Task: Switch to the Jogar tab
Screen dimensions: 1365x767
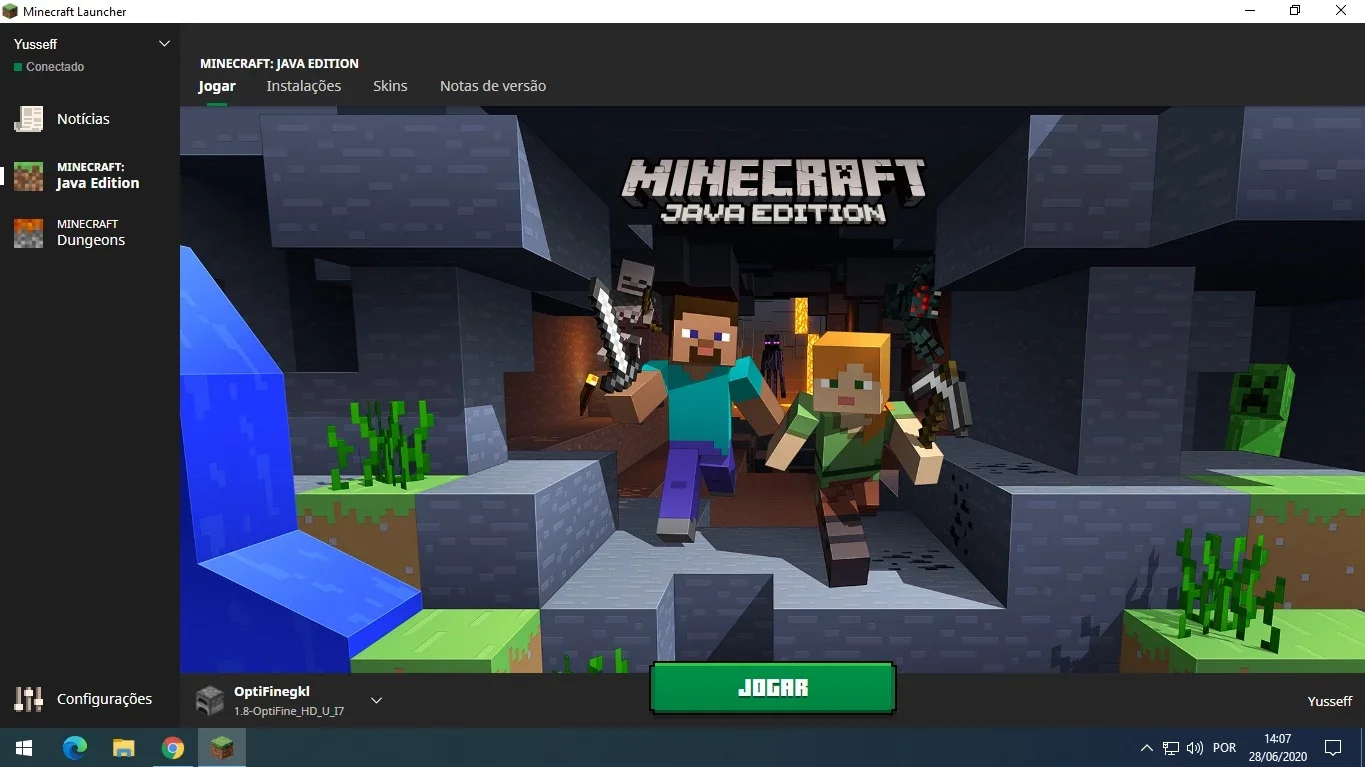Action: click(x=216, y=86)
